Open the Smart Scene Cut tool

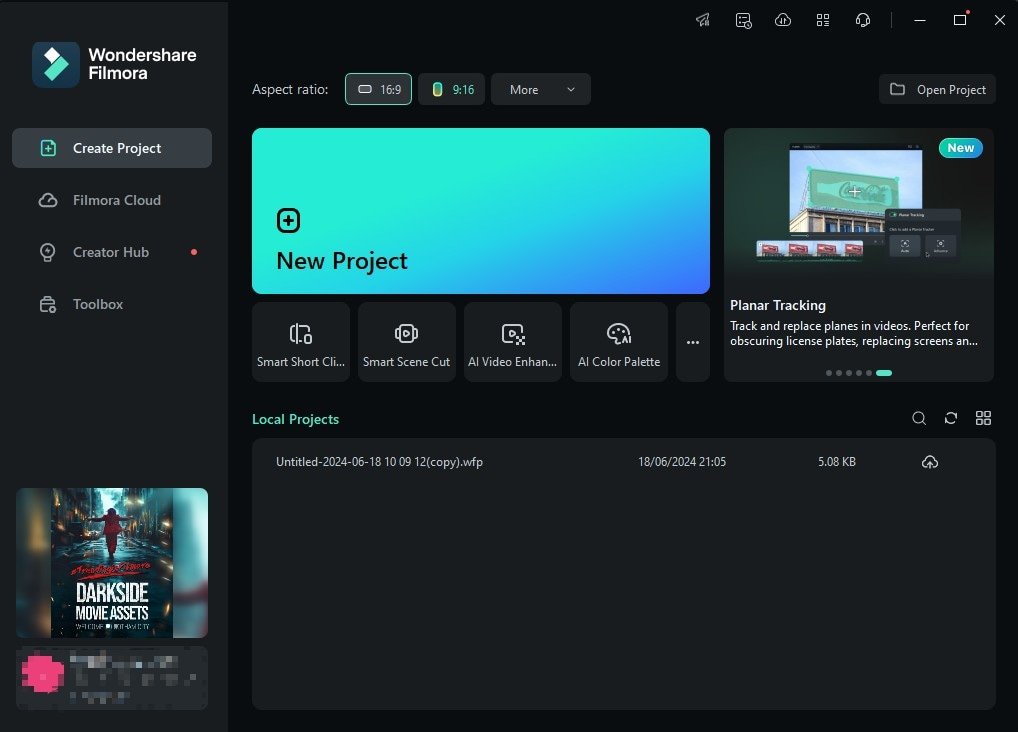tap(406, 341)
